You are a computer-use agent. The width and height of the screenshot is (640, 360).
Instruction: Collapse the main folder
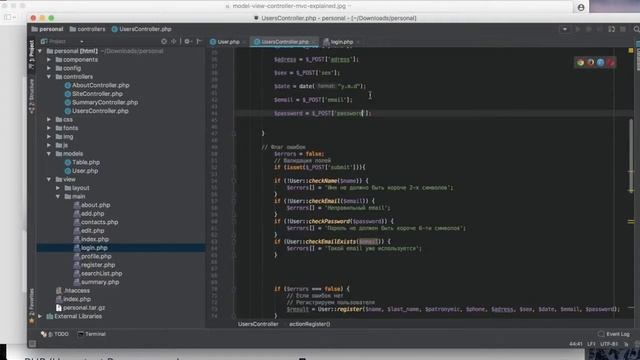pos(58,197)
